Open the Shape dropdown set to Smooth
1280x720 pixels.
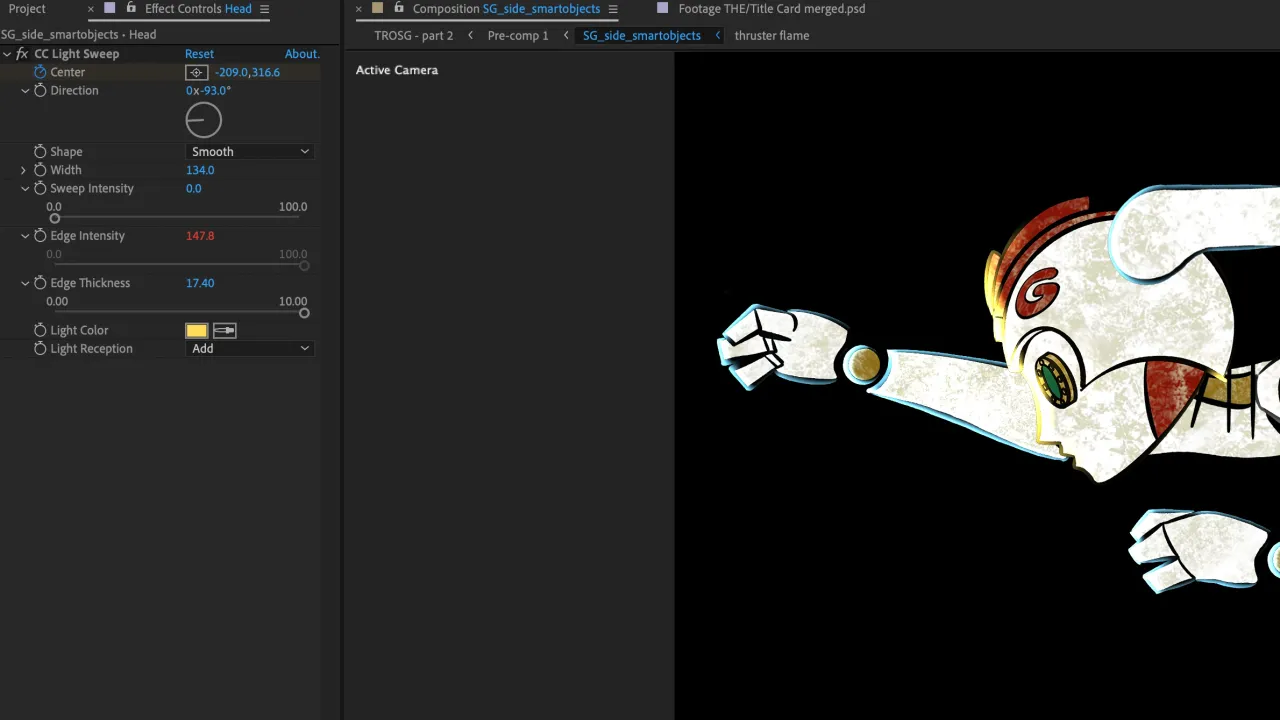[x=250, y=152]
